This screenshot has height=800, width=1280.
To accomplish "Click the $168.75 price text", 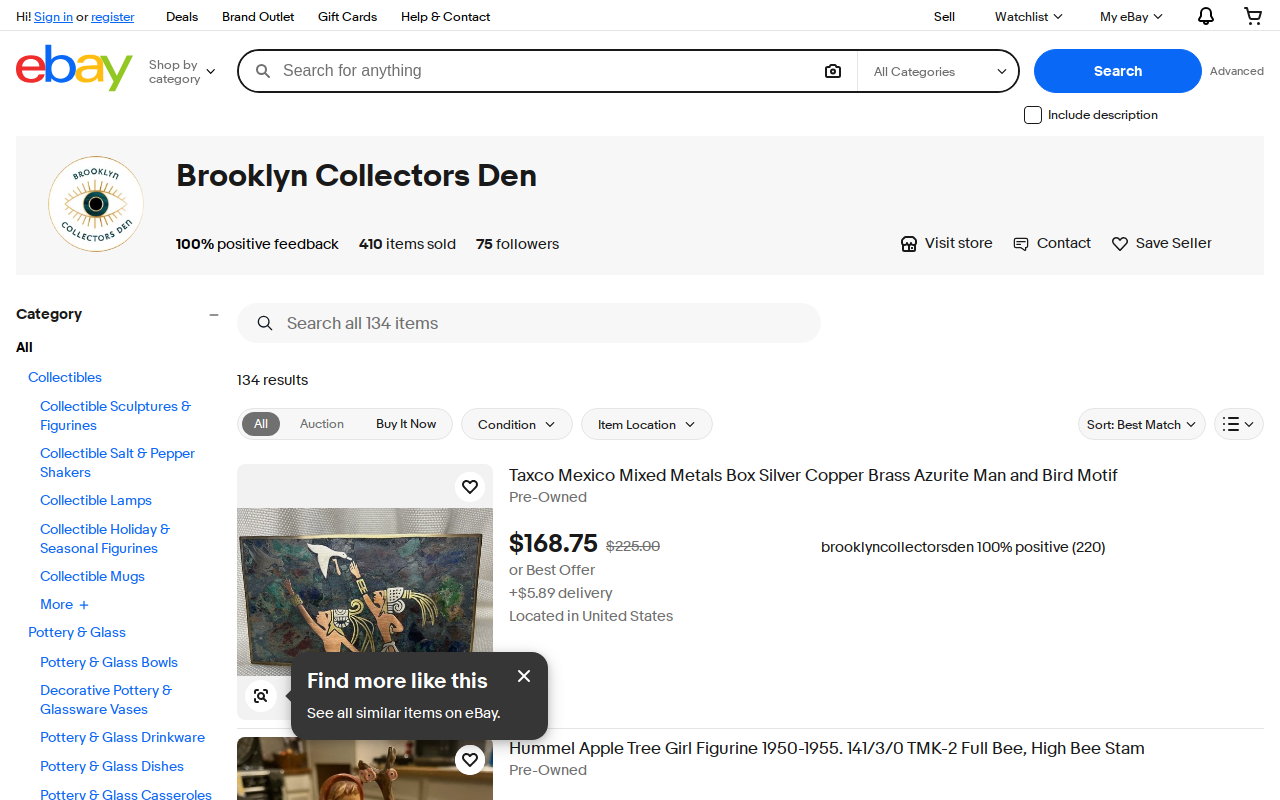I will point(553,543).
